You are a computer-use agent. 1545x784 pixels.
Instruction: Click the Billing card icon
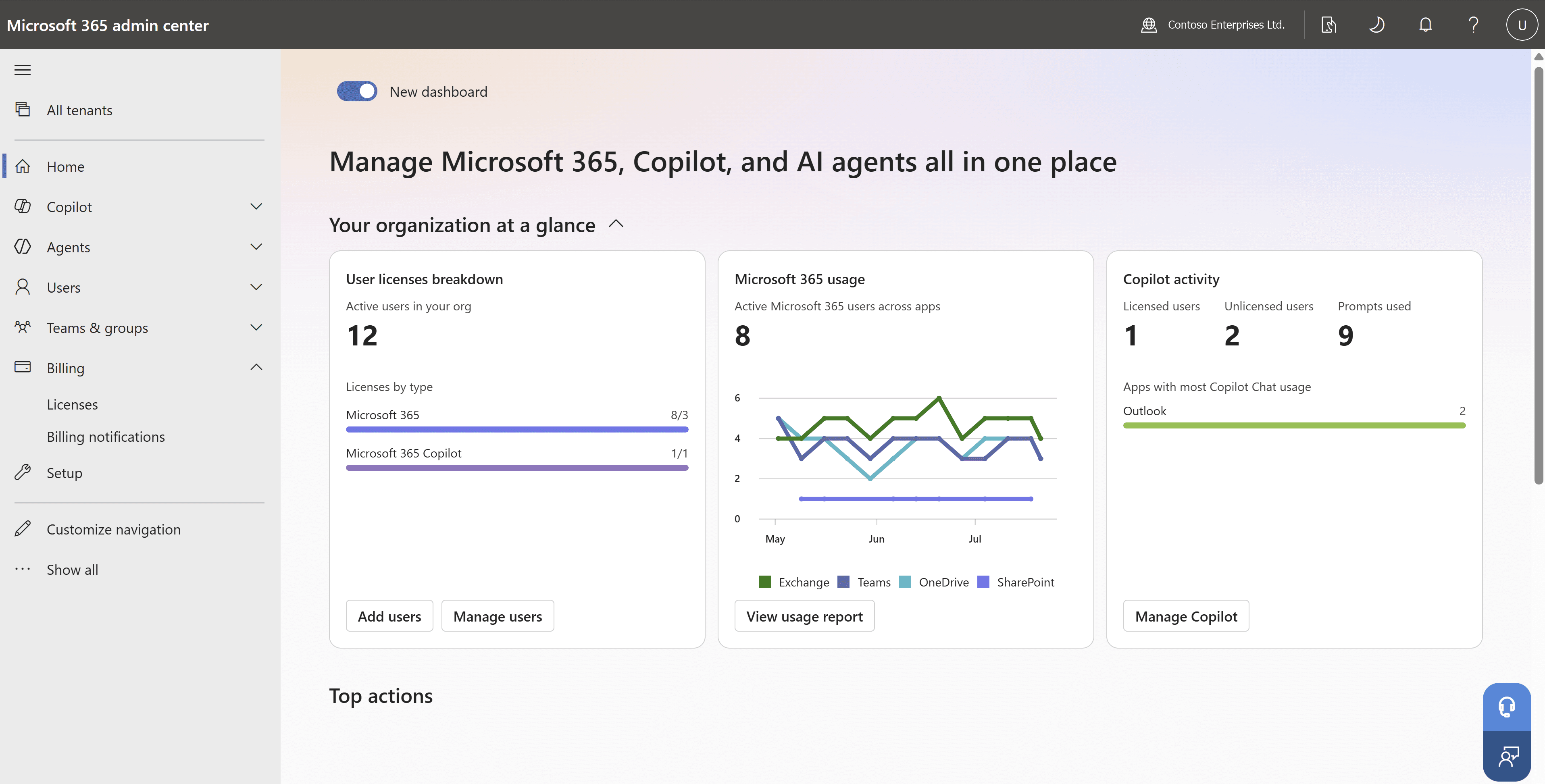pos(23,367)
